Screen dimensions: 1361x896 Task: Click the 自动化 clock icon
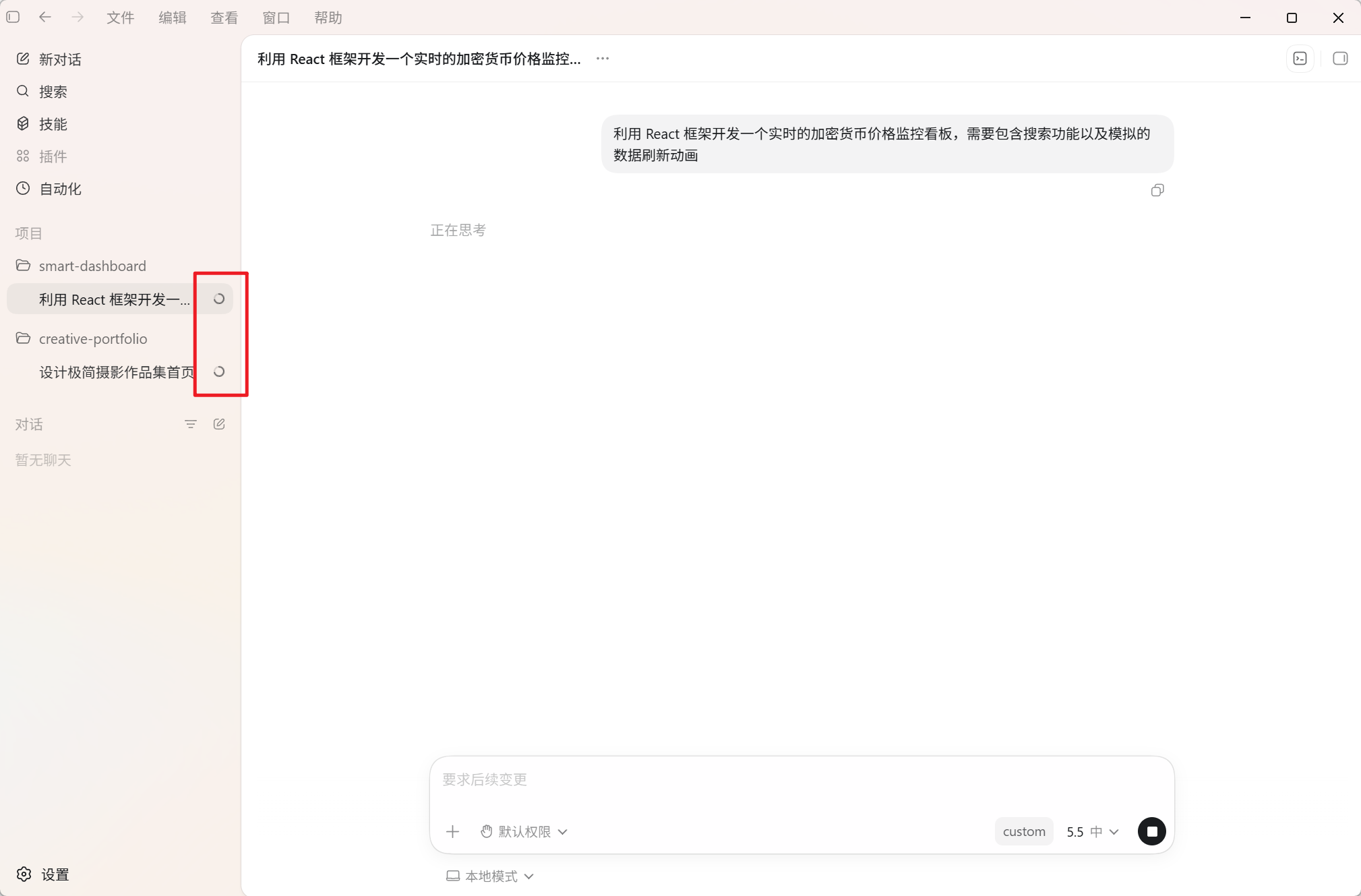(x=23, y=188)
